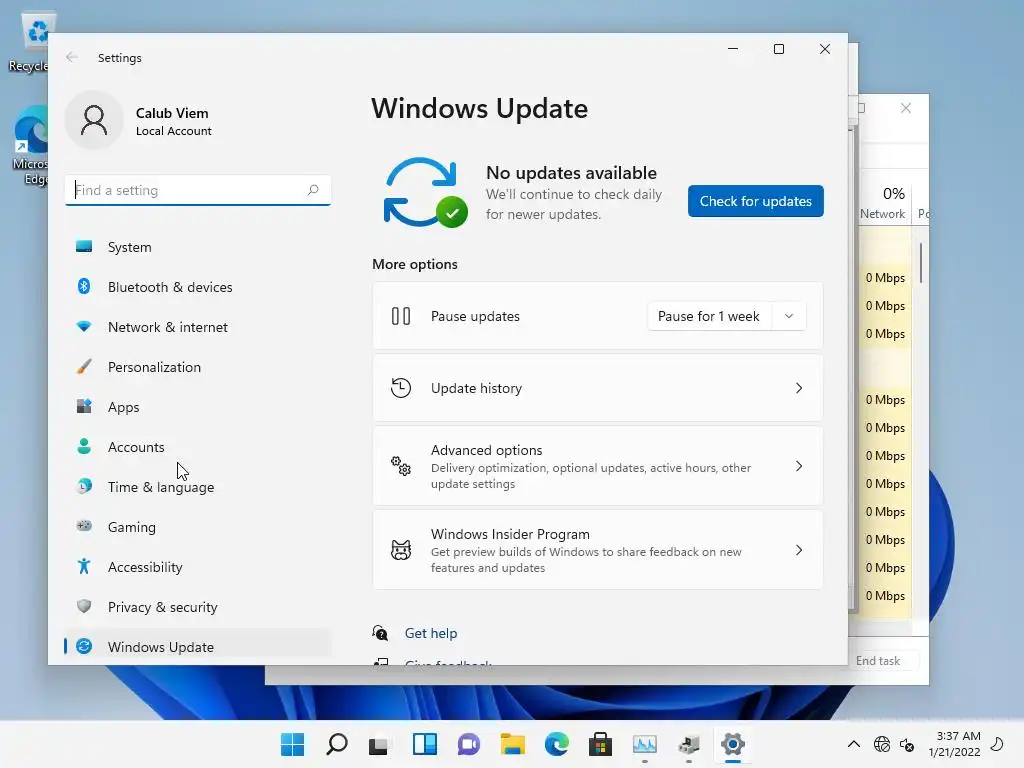Open the clock and date flyout

click(954, 744)
